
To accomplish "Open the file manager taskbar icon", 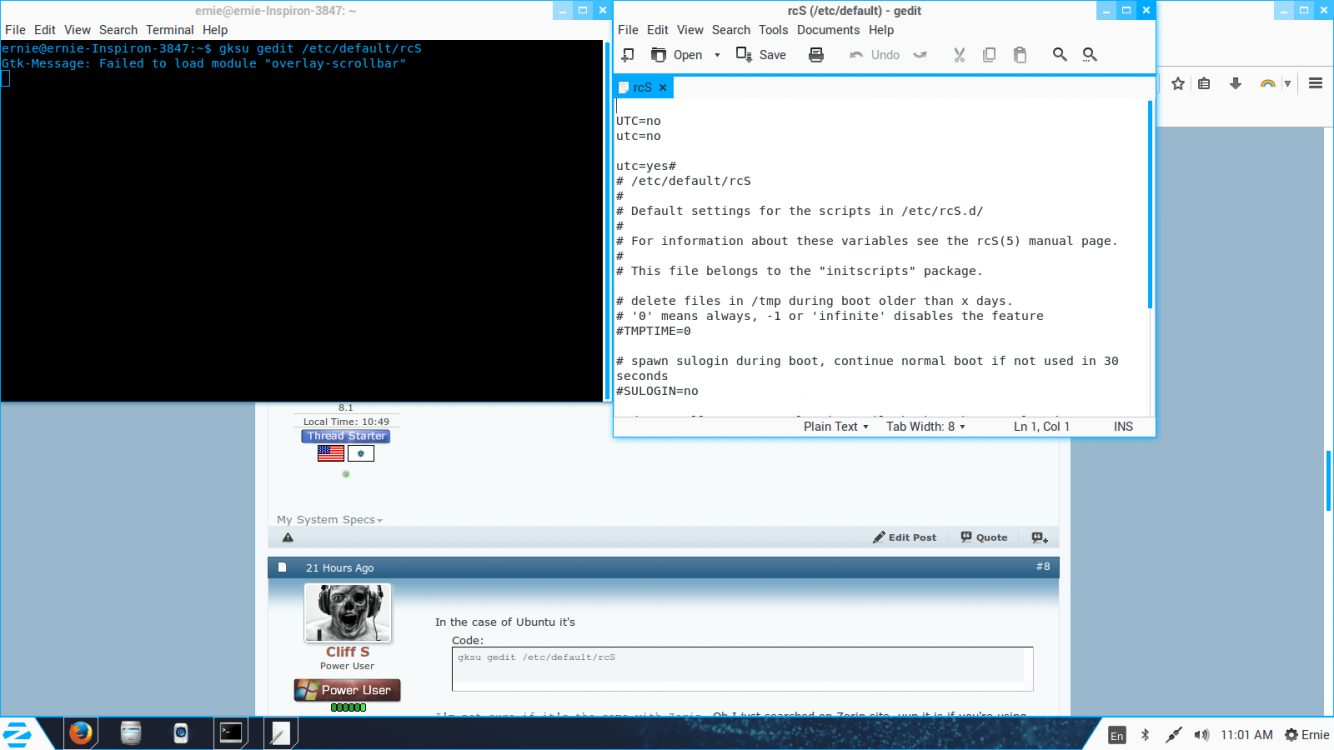I will click(131, 733).
